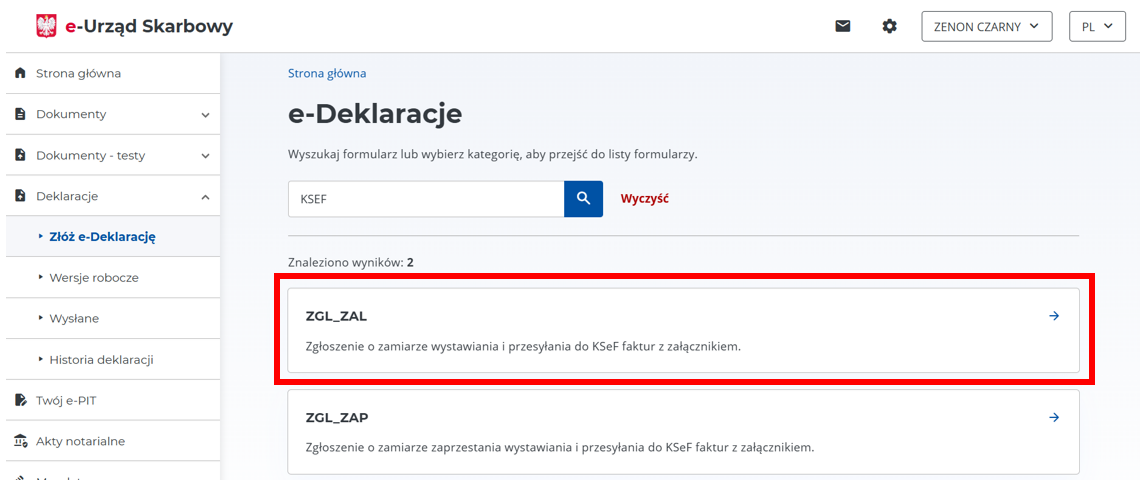Select Wersje robocze in sidebar
Viewport: 1146px width, 486px height.
point(94,278)
